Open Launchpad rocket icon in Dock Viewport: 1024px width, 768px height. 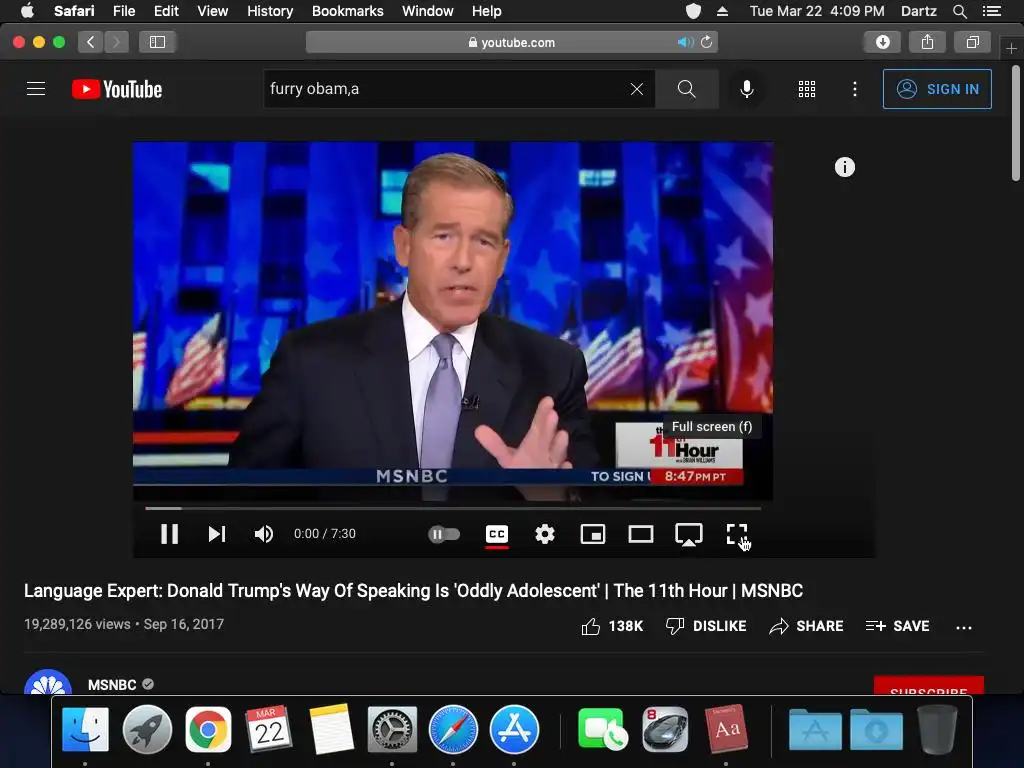(147, 729)
